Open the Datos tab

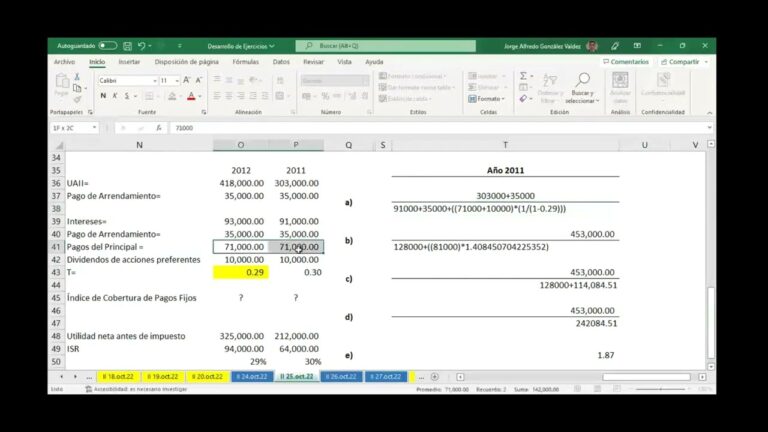pos(281,62)
